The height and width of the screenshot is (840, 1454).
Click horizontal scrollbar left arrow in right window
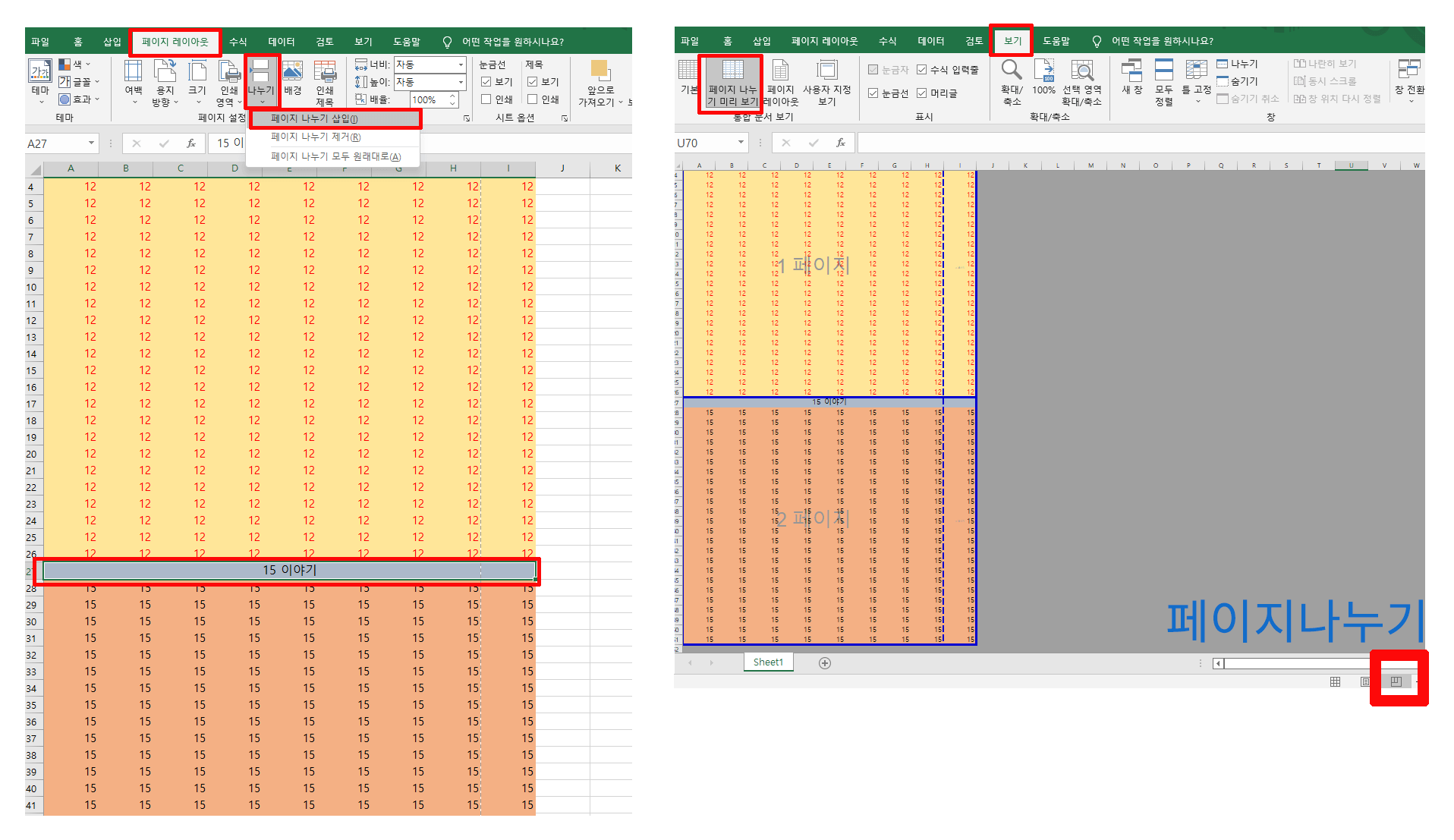click(x=1218, y=664)
